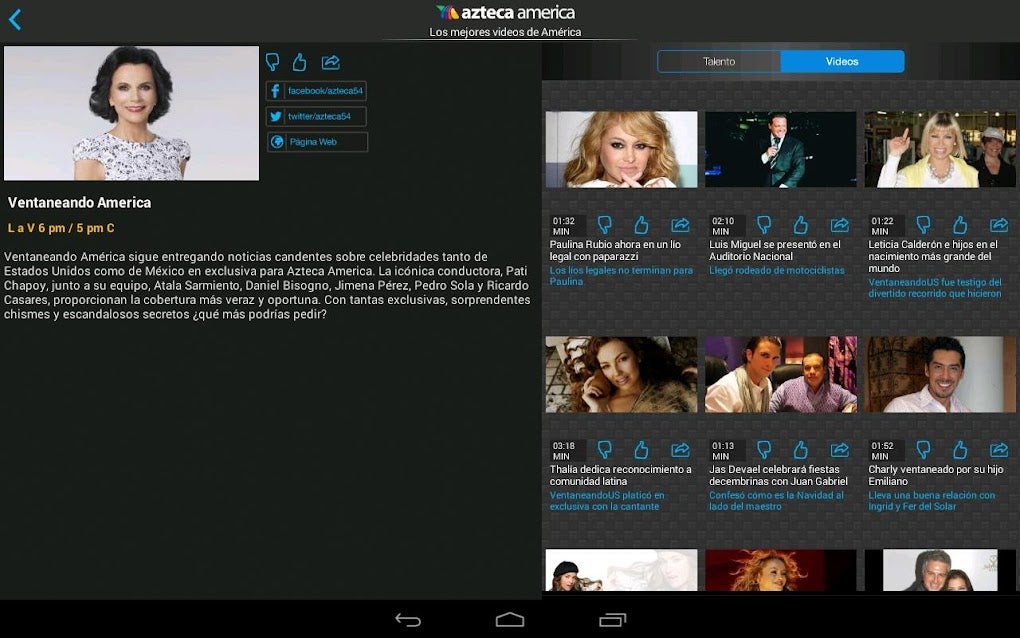Play the Luis Miguel video thumbnail
Screen dimensions: 1020x638
tap(781, 149)
